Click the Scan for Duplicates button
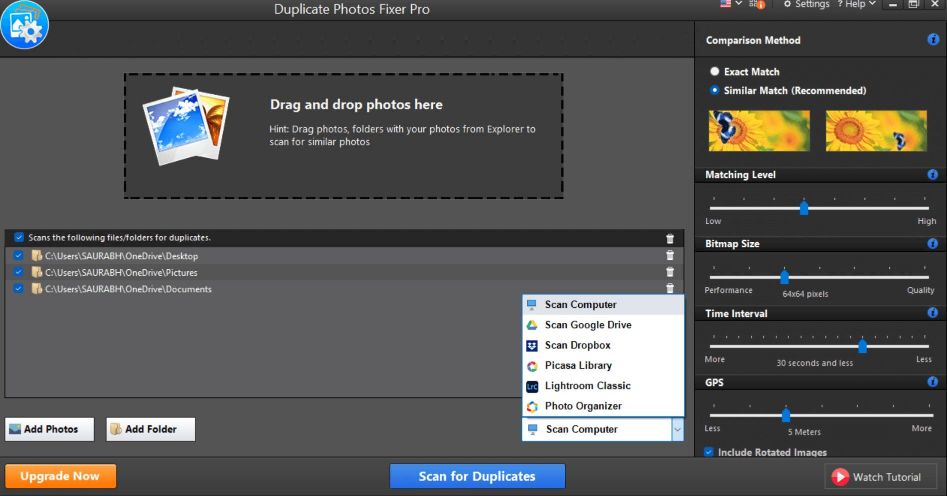This screenshot has width=947, height=496. point(477,476)
